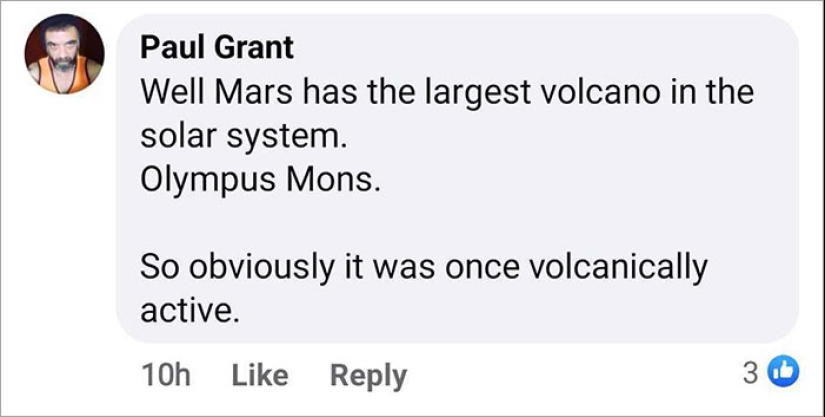Open Paul Grant's profile picture
This screenshot has height=417, width=825.
tap(64, 55)
